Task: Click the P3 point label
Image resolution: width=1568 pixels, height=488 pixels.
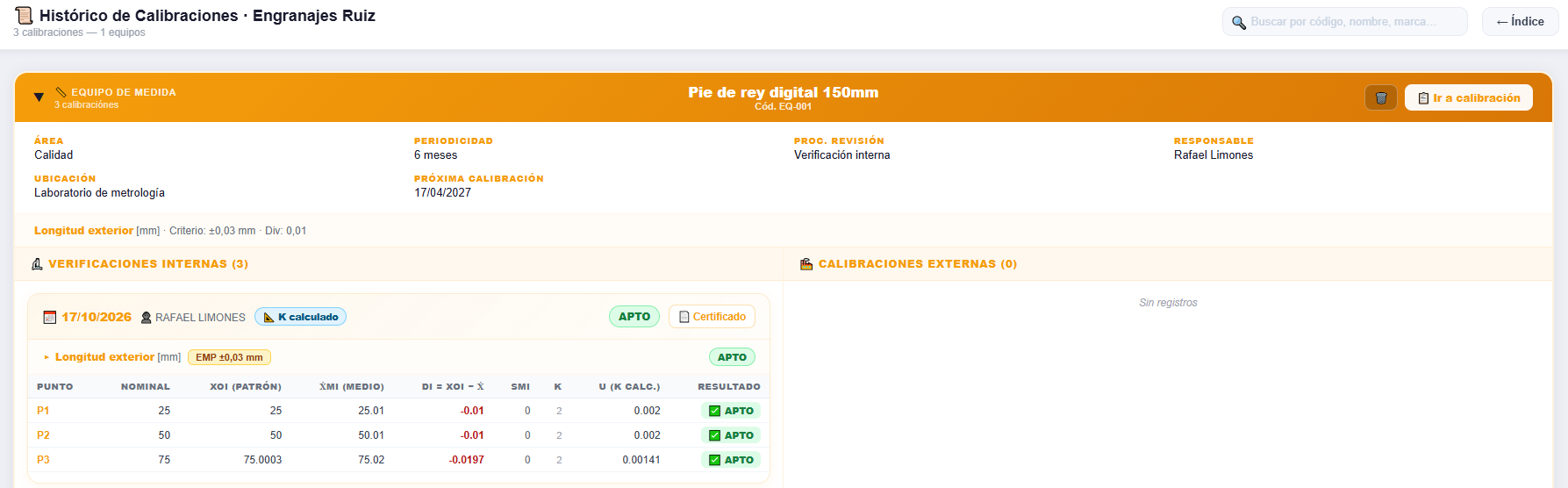Action: coord(43,460)
